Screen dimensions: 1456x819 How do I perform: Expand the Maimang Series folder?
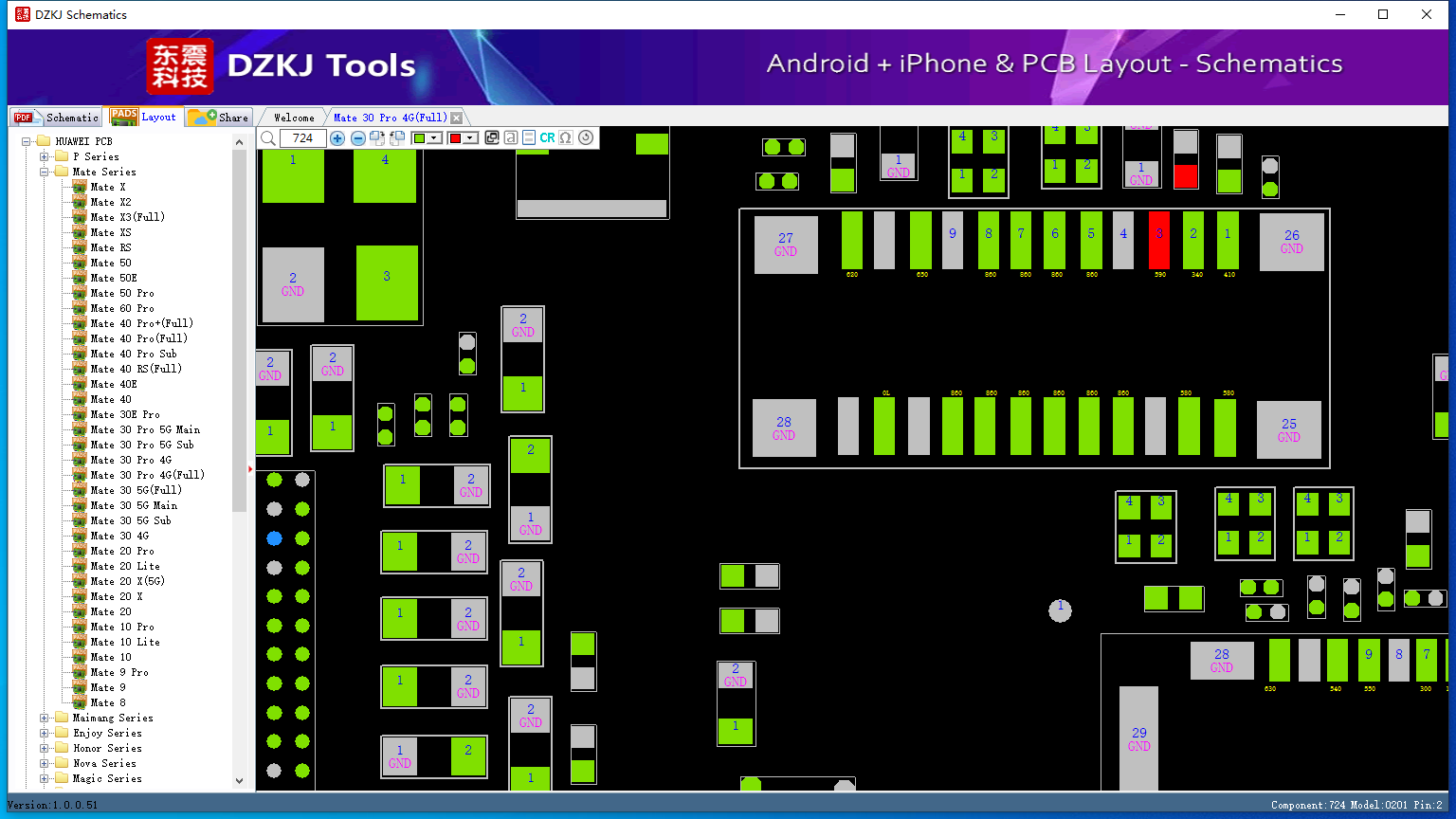point(44,718)
